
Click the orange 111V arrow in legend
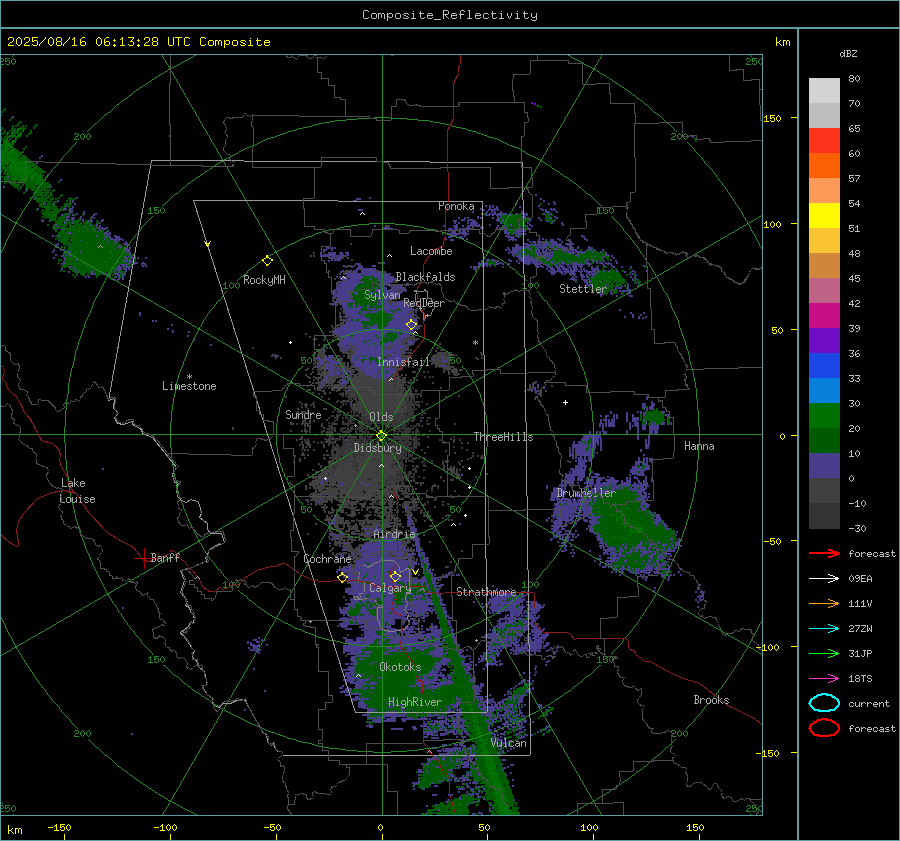pyautogui.click(x=824, y=603)
